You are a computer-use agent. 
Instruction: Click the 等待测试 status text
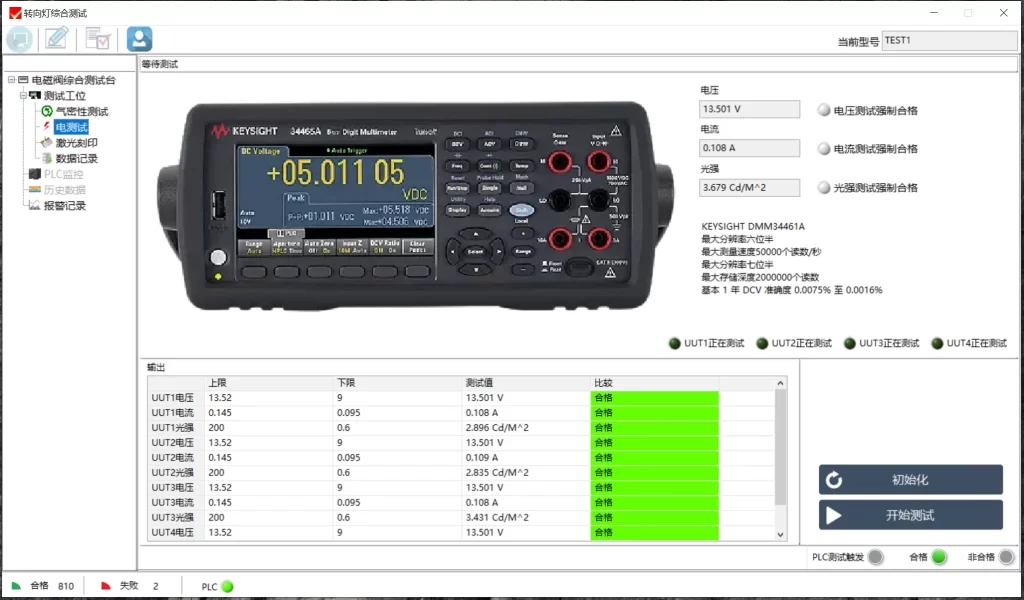click(160, 64)
